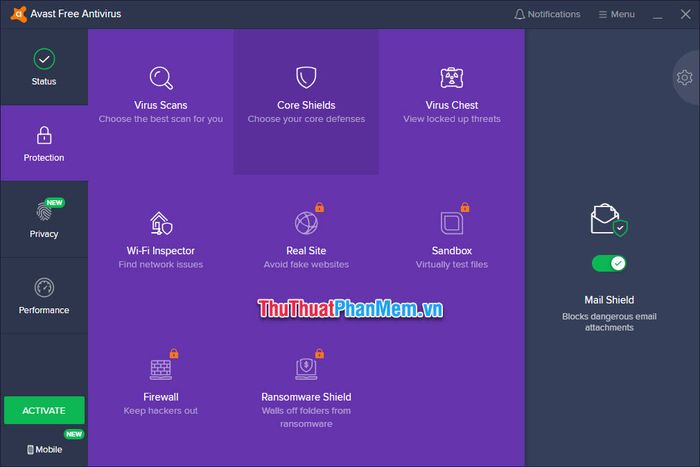
Task: Select the Protection padlock icon
Action: click(44, 135)
